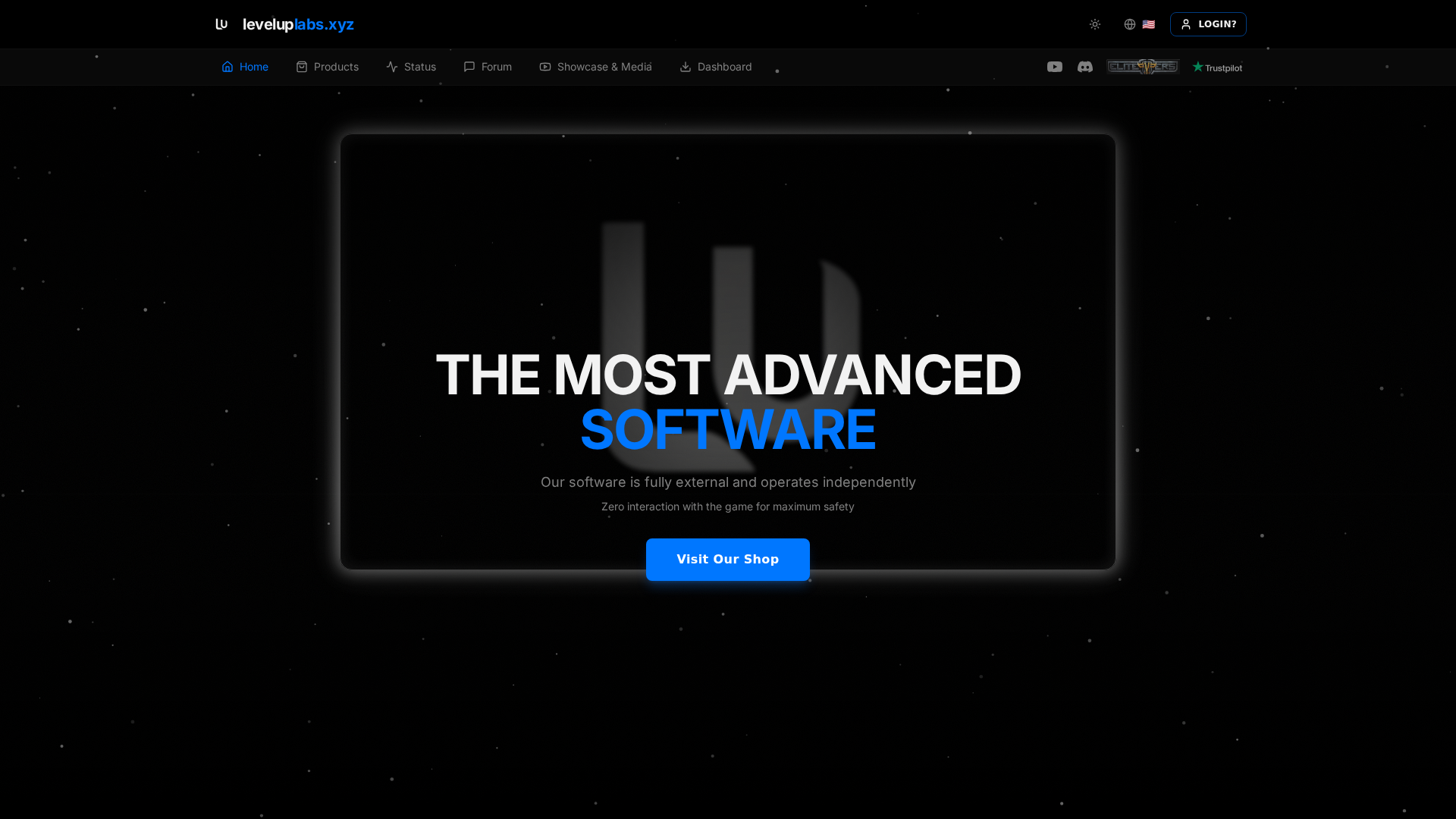
Task: Open the Trustpilot reviews link
Action: pos(1216,67)
